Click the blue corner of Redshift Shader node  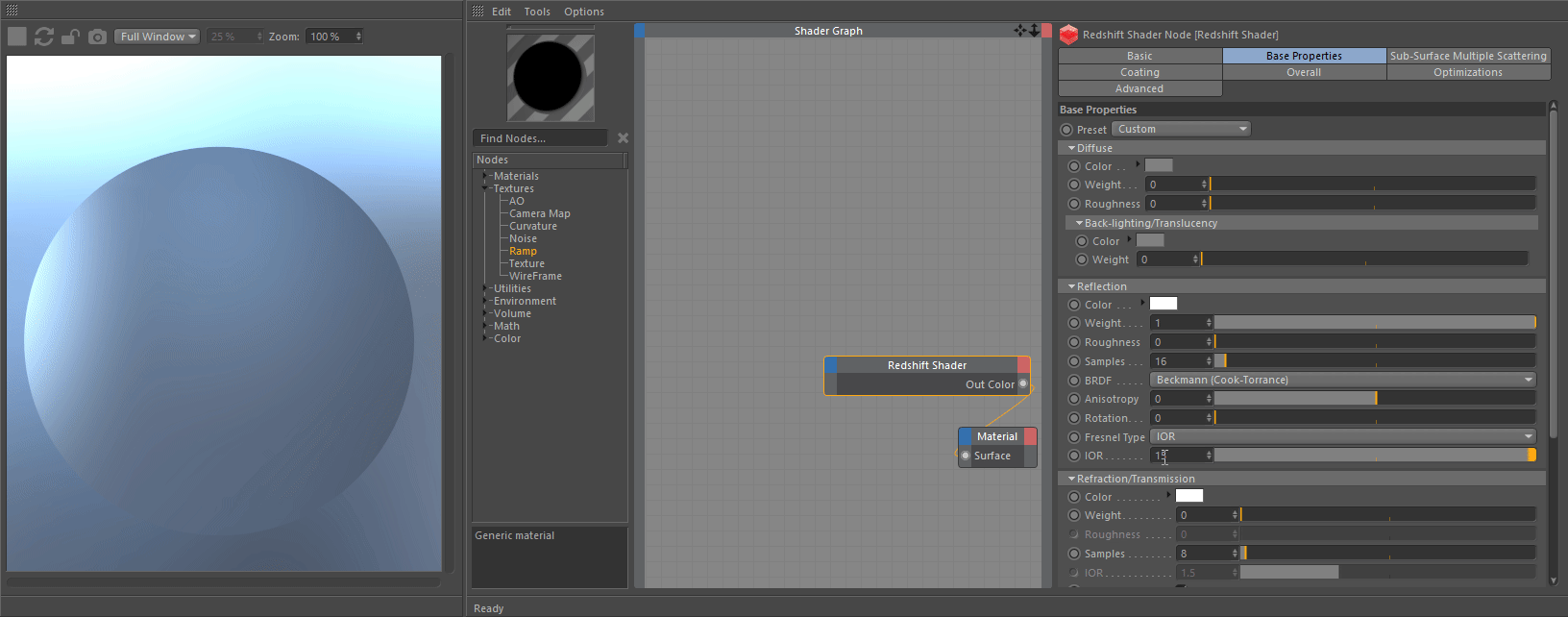pos(831,365)
